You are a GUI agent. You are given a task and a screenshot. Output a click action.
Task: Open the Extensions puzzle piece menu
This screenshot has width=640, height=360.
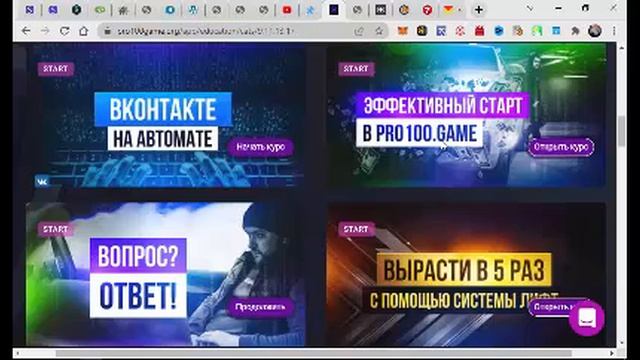coord(576,31)
